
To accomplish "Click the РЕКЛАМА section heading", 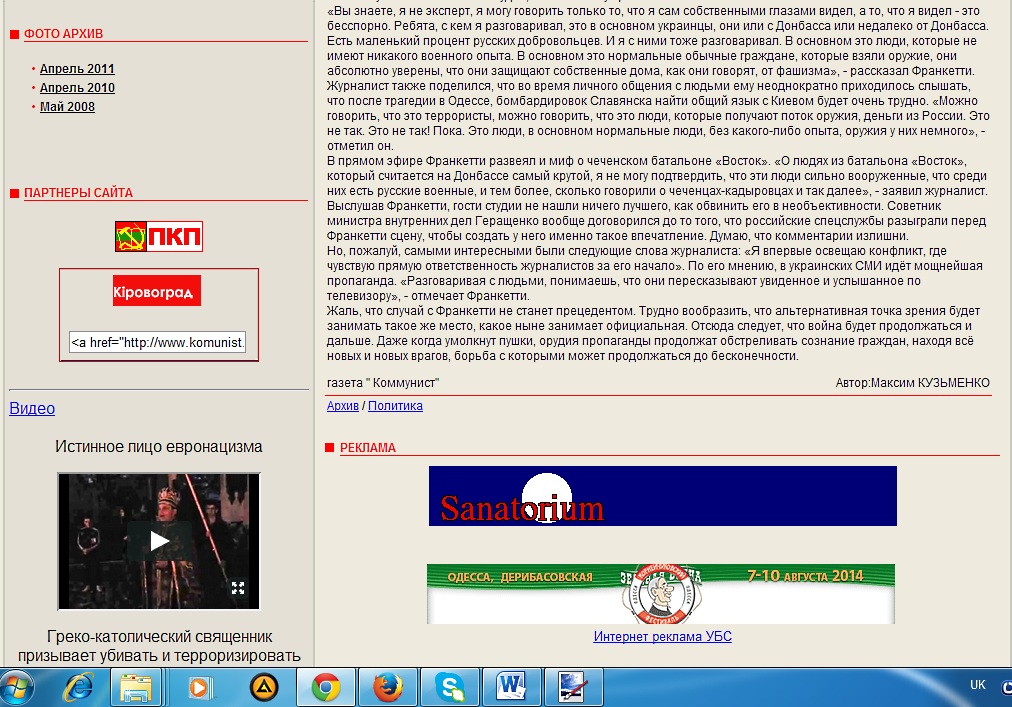I will tap(368, 448).
